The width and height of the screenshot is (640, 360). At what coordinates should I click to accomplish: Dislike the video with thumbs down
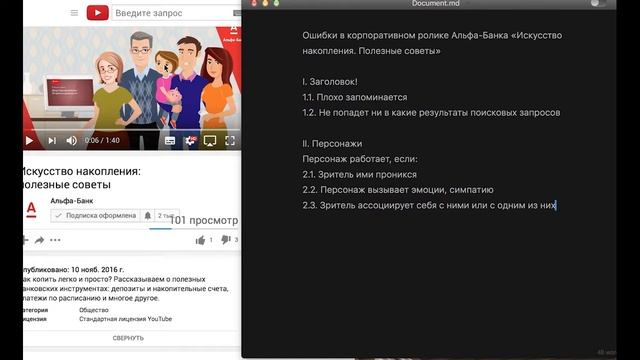(225, 240)
